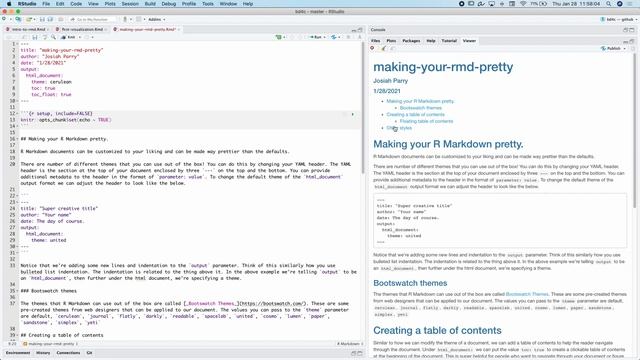Open the History tab at the bottom
This screenshot has width=640, height=360.
tap(43, 353)
